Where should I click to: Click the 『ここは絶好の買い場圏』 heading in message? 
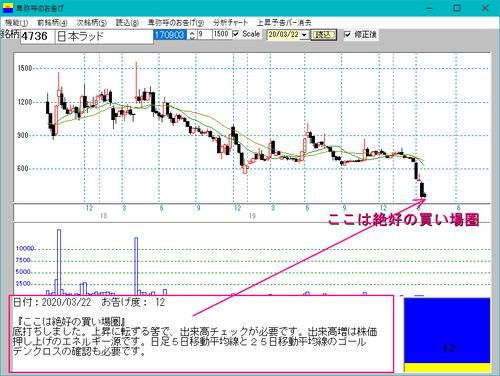71,321
